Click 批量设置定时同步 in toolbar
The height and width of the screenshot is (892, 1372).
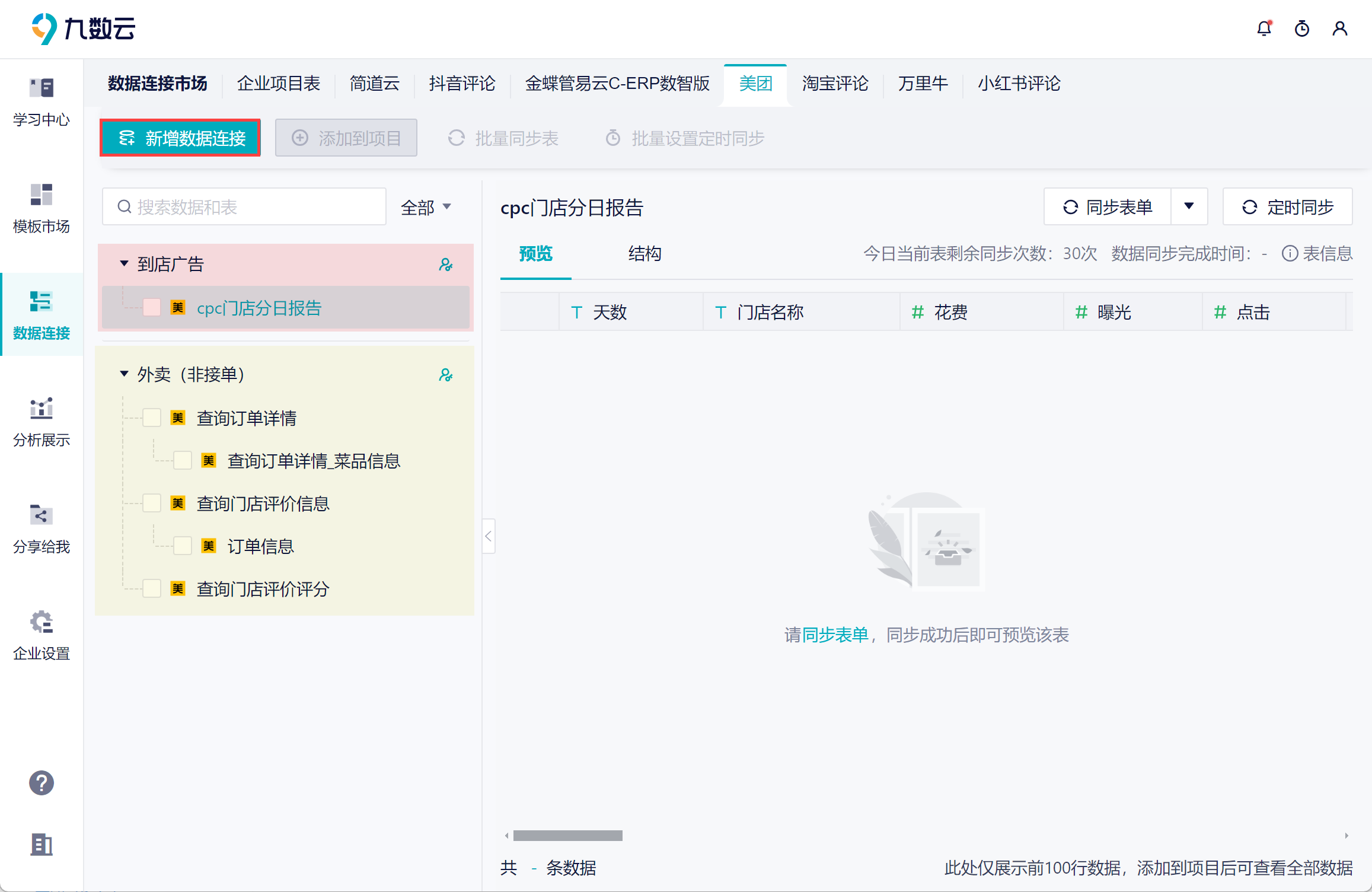[685, 138]
